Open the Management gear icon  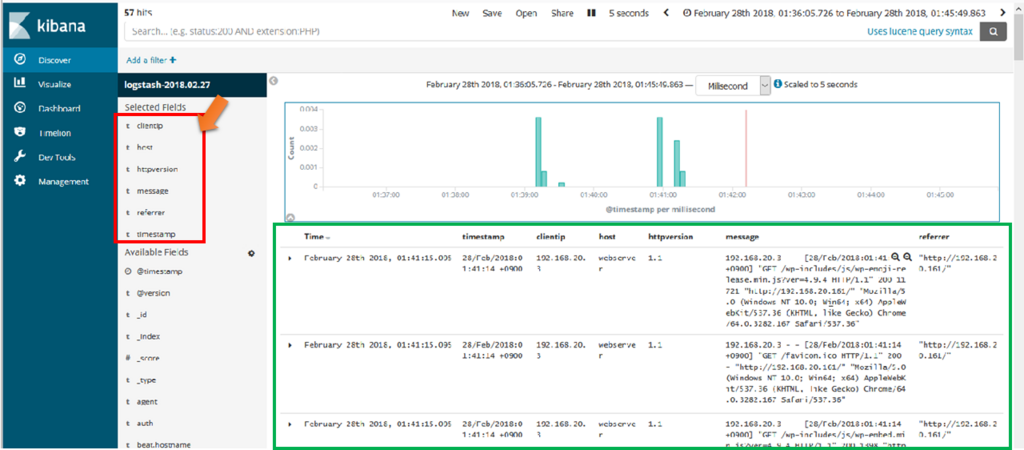[x=20, y=181]
